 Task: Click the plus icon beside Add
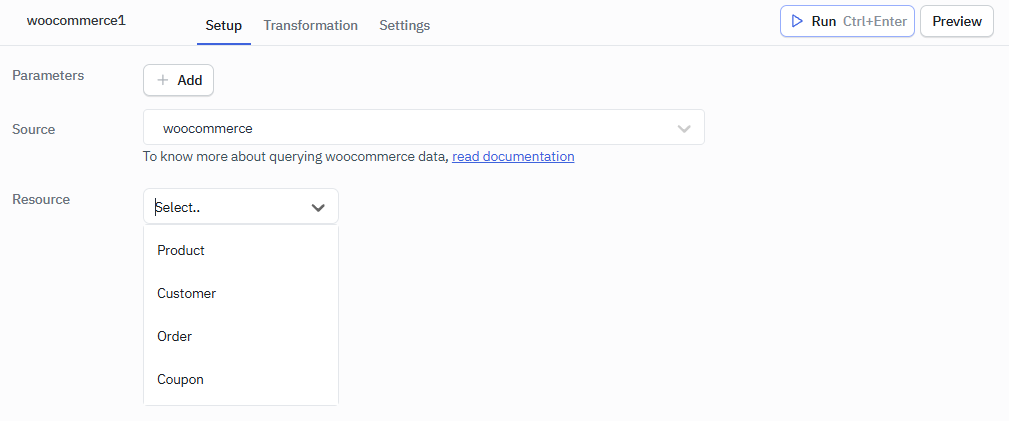(163, 80)
